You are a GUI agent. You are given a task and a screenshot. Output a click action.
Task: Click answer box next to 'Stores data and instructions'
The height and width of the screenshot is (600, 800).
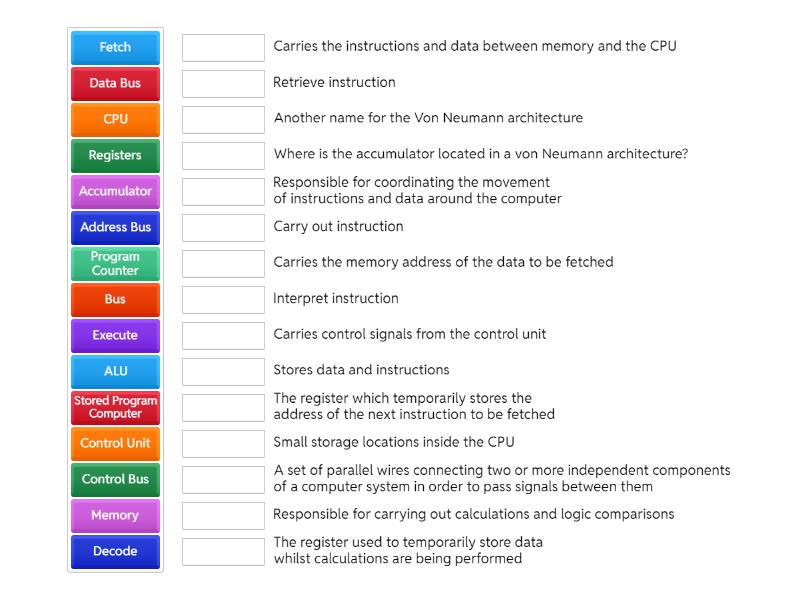pos(223,372)
